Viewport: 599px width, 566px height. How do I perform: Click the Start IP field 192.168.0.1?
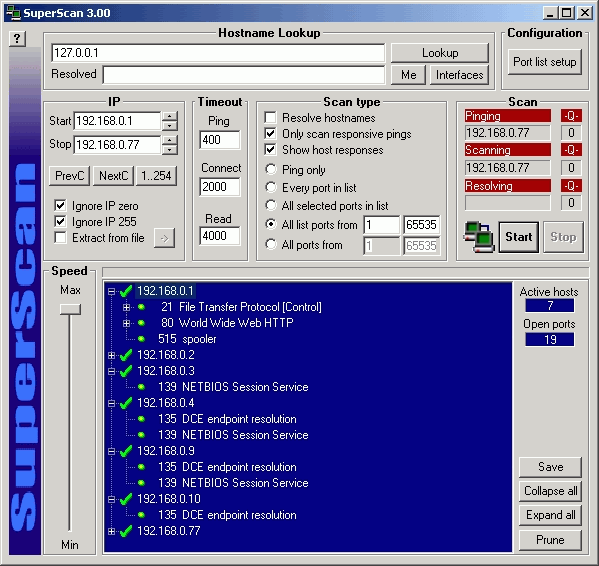click(x=117, y=121)
